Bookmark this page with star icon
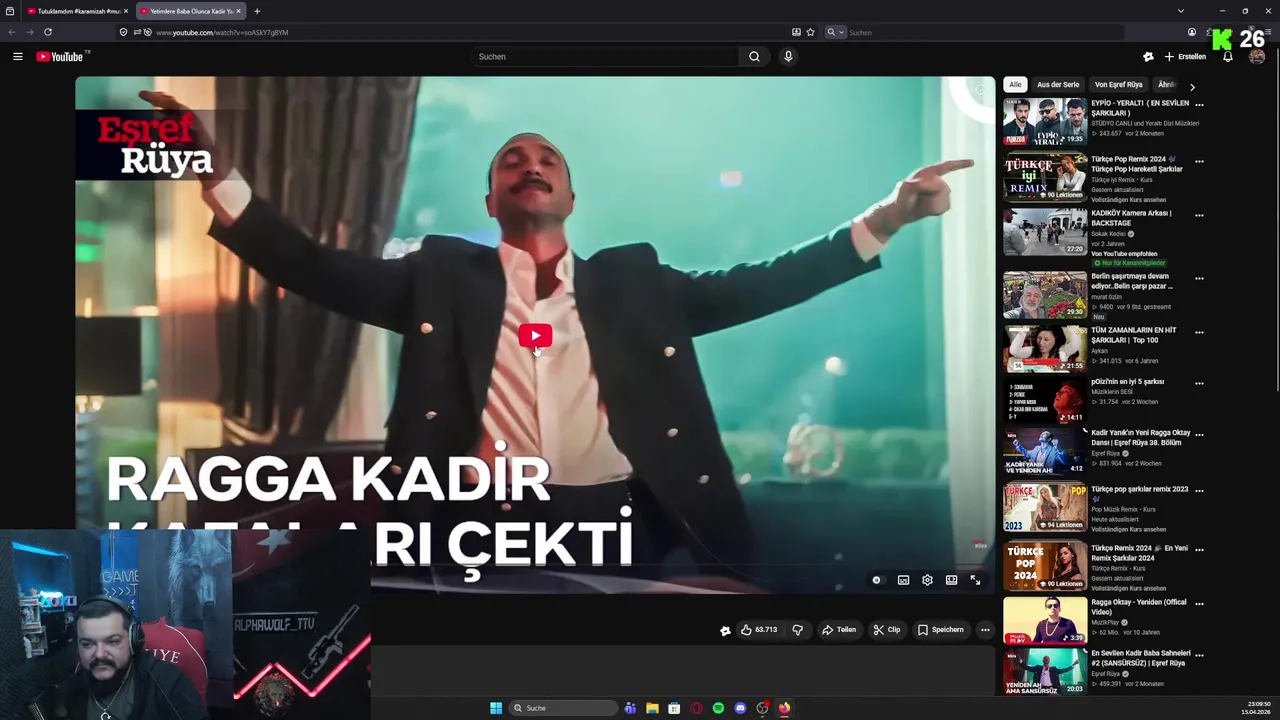This screenshot has height=720, width=1280. pos(811,32)
